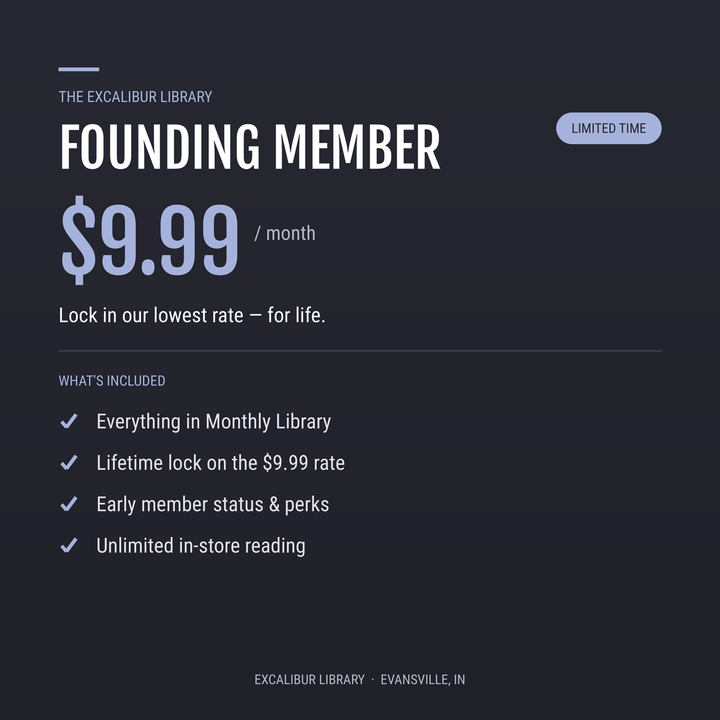The width and height of the screenshot is (720, 720).
Task: Click Unlimited in-store reading text
Action: (x=201, y=546)
